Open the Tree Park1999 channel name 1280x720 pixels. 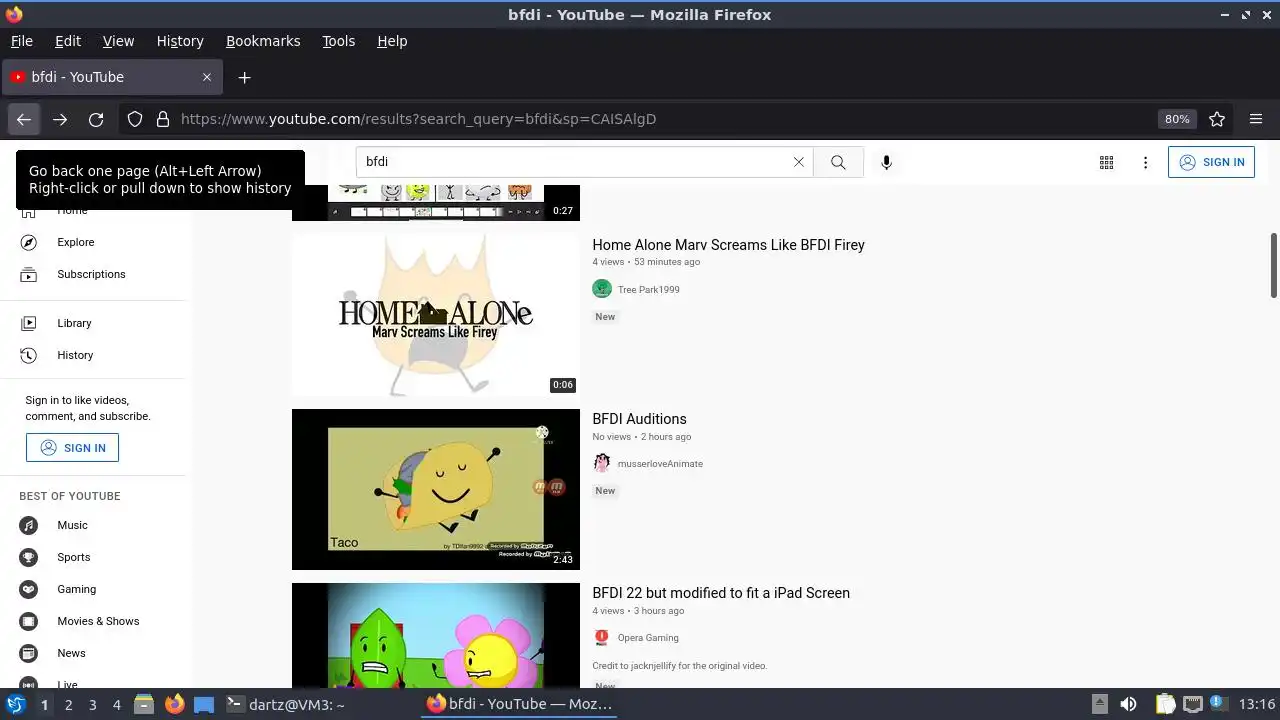tap(648, 290)
